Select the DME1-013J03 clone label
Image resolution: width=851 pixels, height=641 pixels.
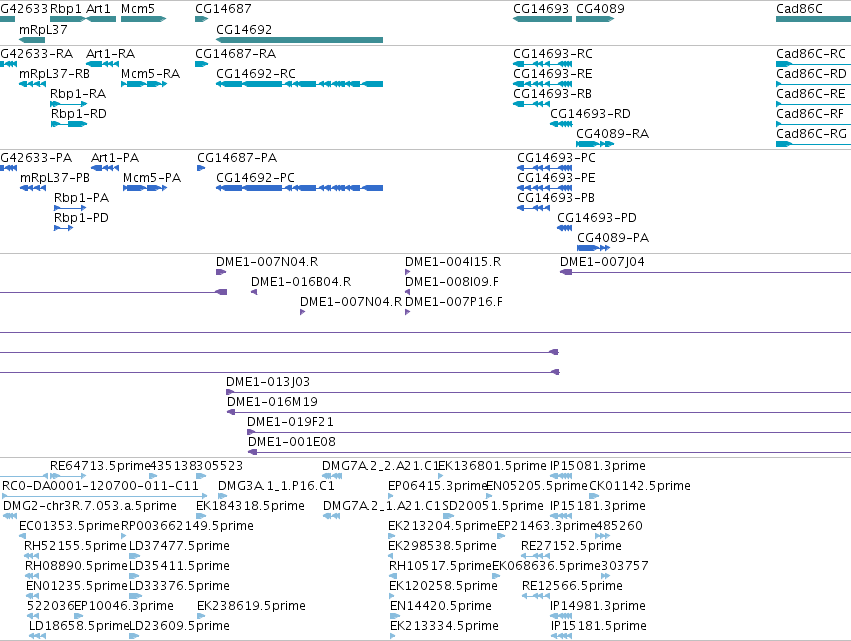click(268, 382)
